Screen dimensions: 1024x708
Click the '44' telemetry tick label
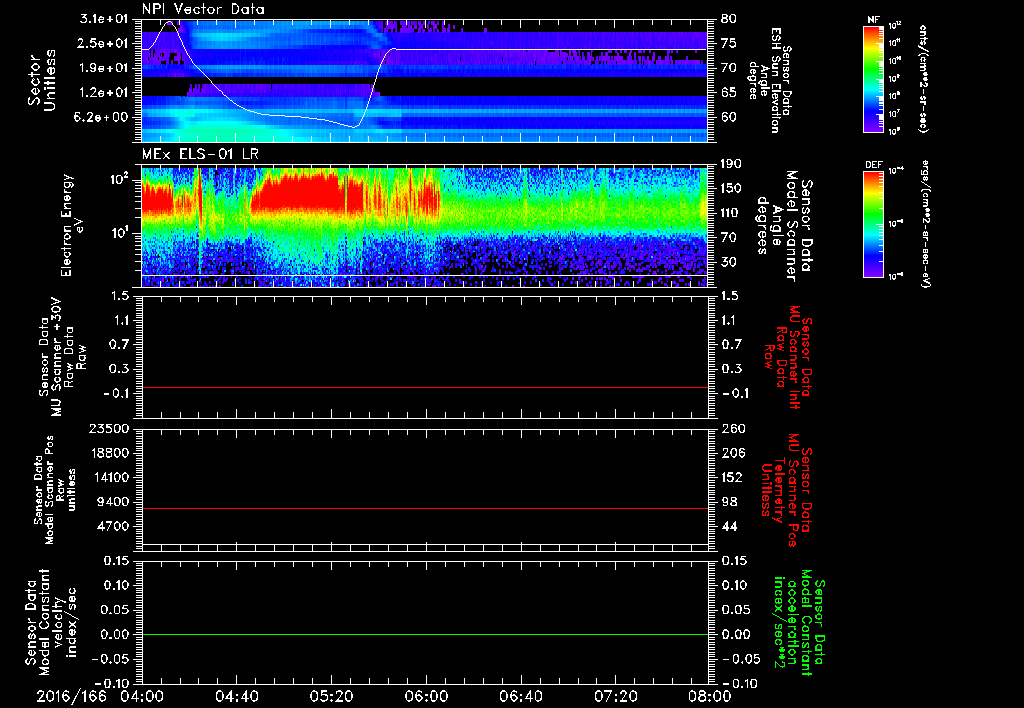pos(729,526)
